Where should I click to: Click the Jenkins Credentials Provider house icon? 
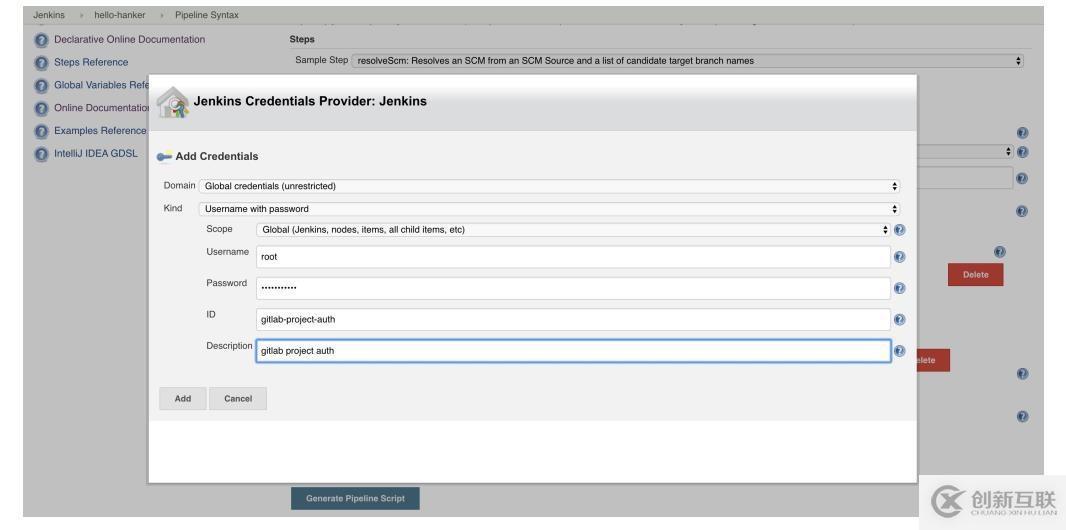173,103
